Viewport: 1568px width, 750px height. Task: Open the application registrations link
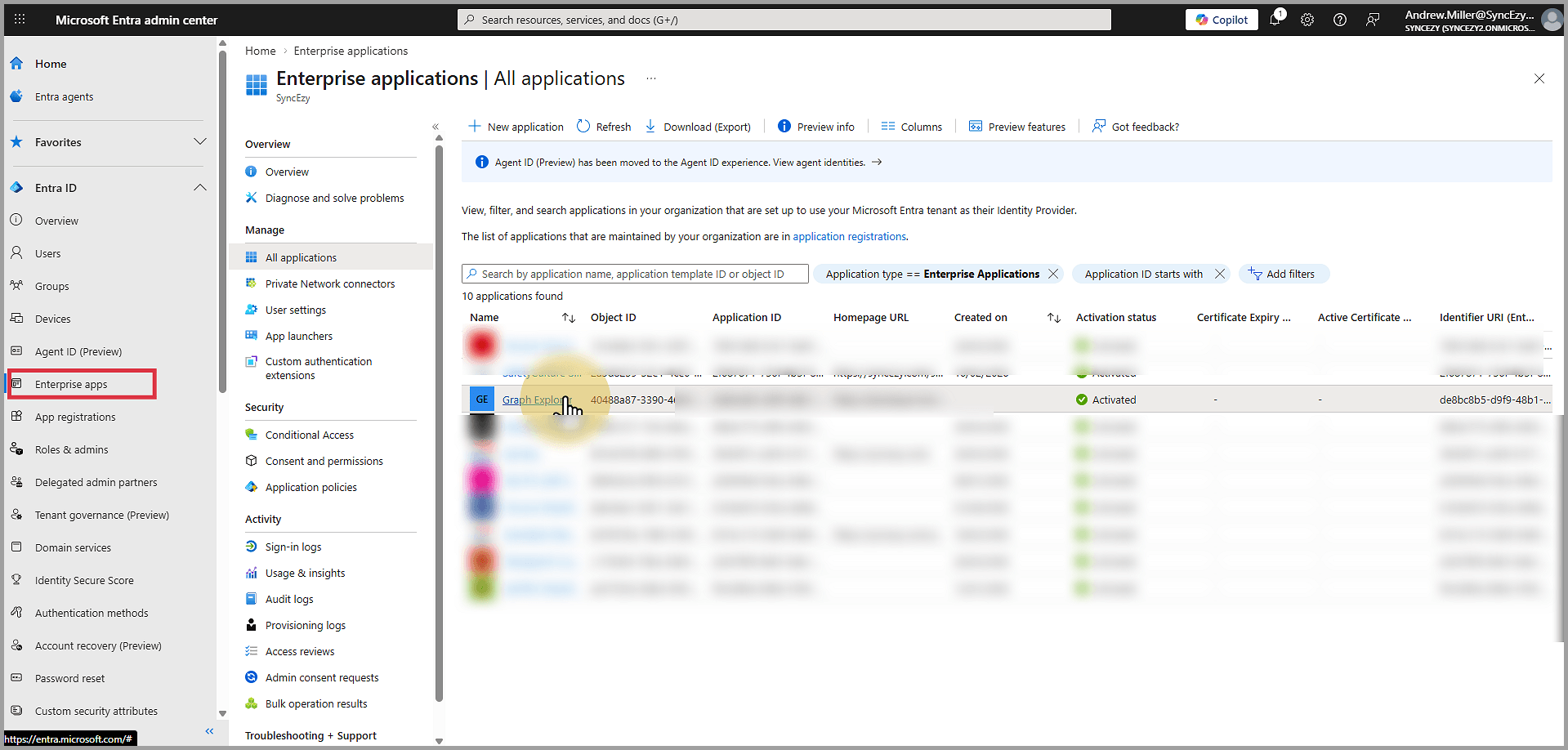849,236
